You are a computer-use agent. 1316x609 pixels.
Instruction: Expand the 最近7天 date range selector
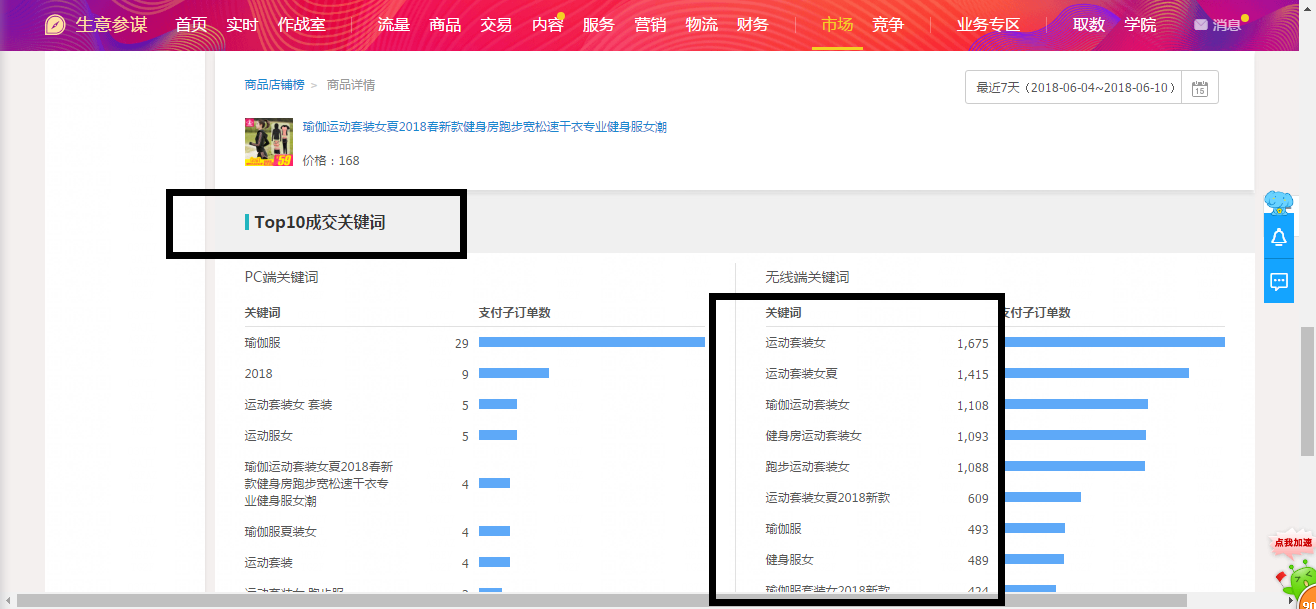(1073, 88)
